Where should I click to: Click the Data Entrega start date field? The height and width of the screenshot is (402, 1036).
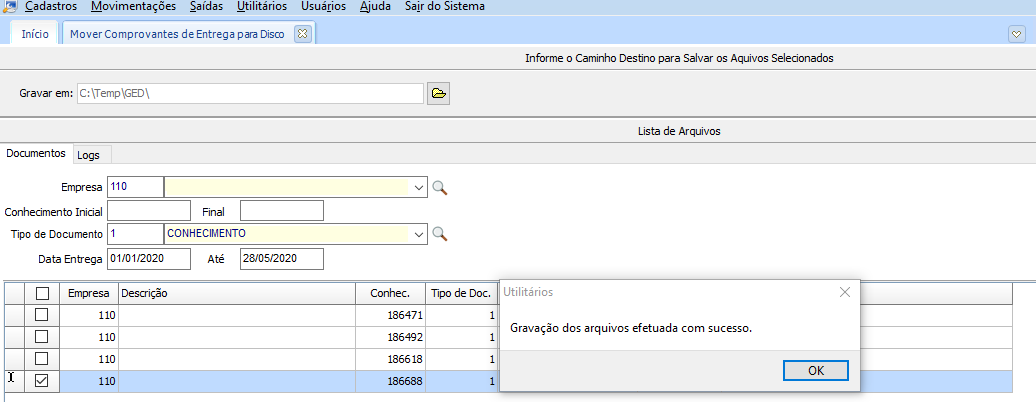[x=148, y=259]
